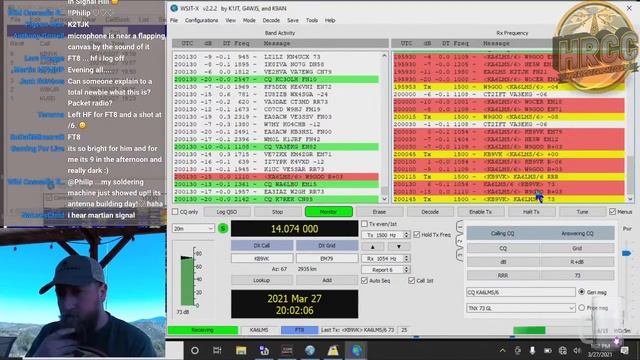640x360 pixels.
Task: Click the microphone tray icon
Action: 532,350
